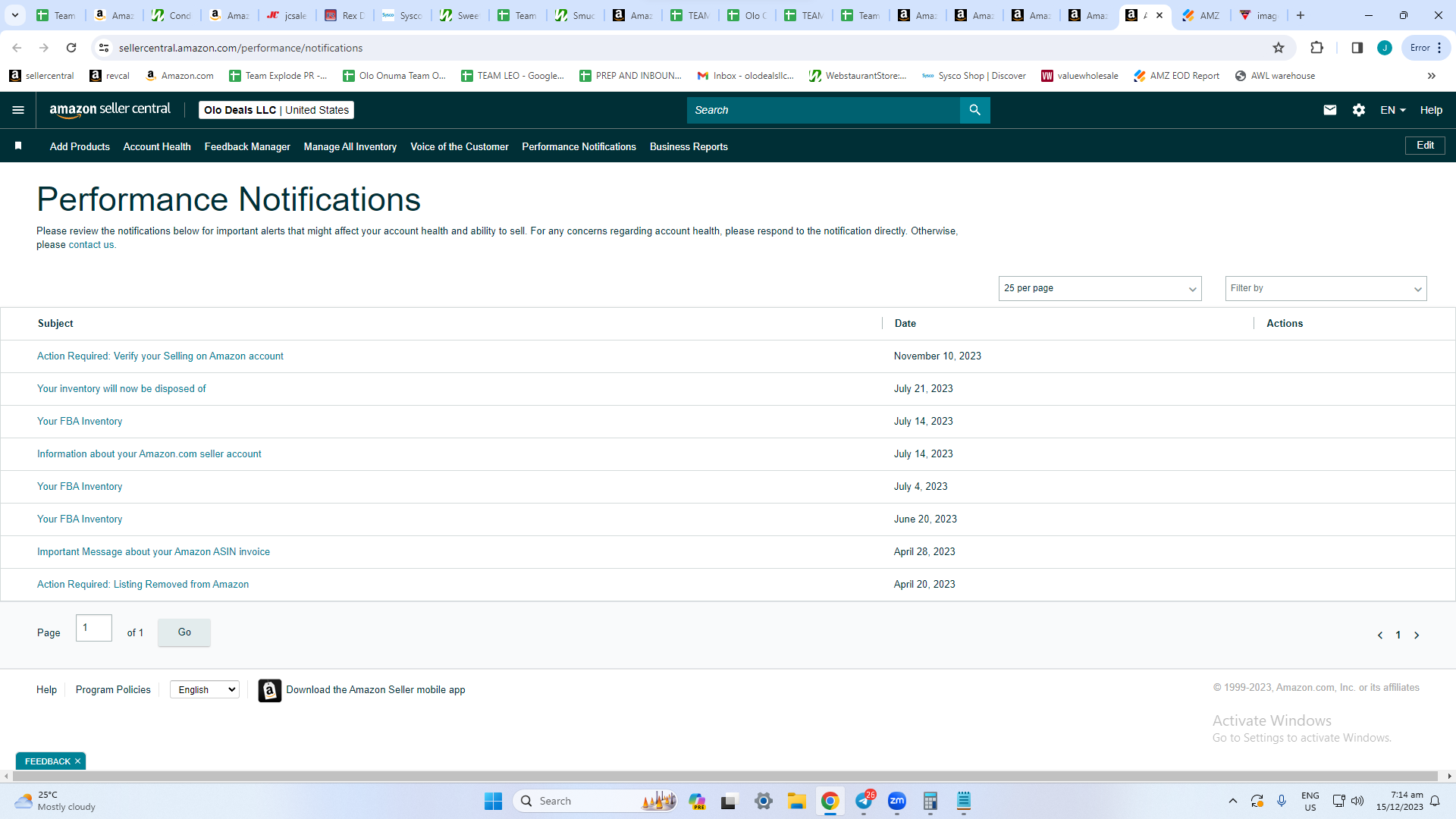This screenshot has height=819, width=1456.
Task: Open File Explorer from the taskbar
Action: click(796, 801)
